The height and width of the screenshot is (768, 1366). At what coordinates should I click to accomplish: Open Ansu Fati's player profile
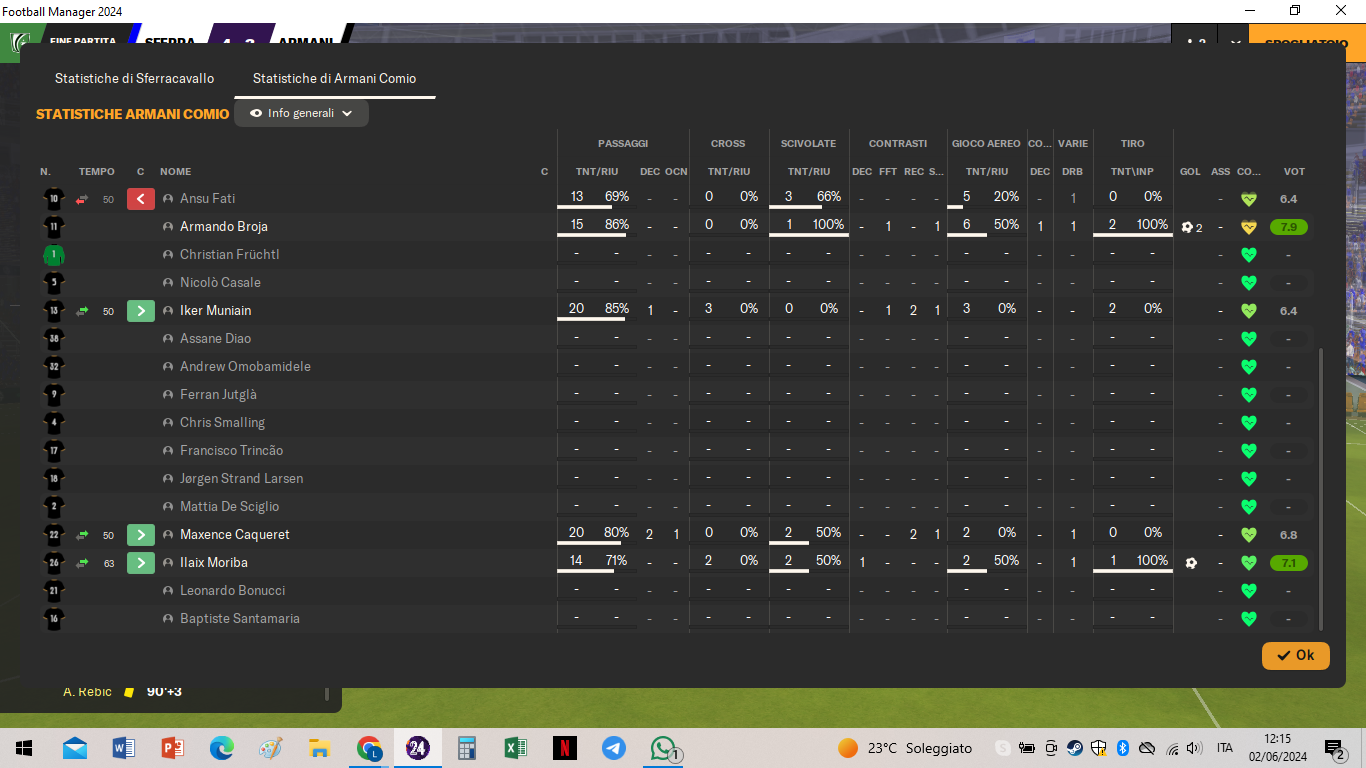[x=207, y=199]
